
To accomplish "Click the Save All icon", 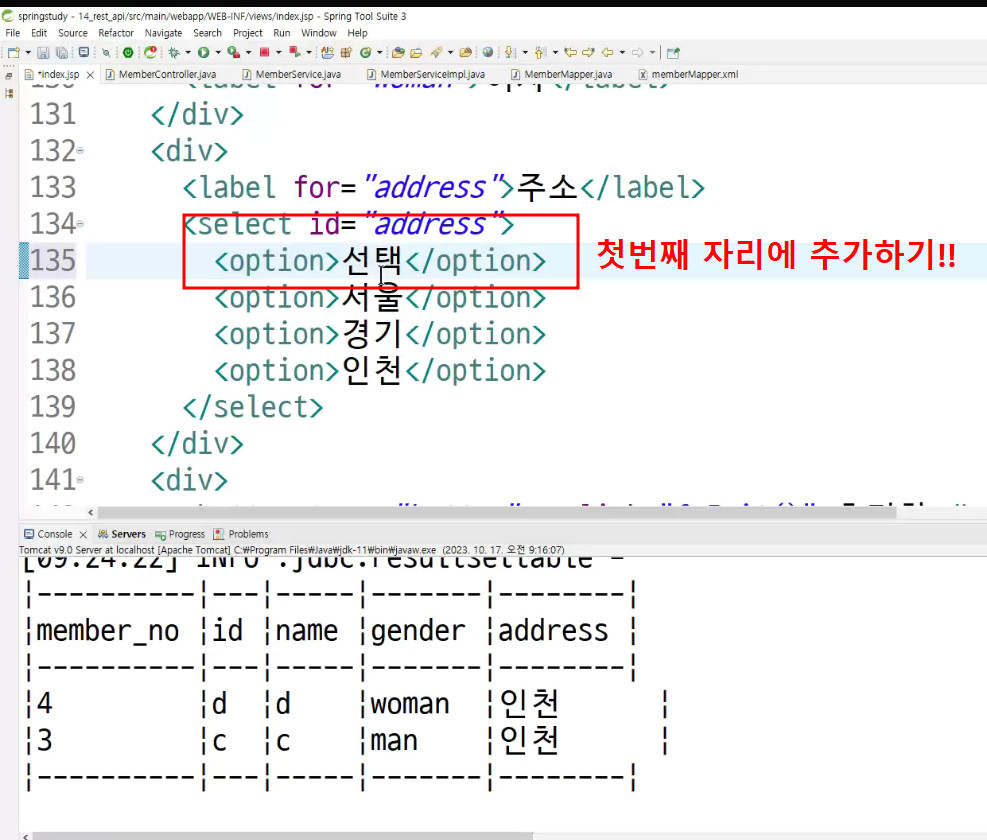I will point(62,53).
